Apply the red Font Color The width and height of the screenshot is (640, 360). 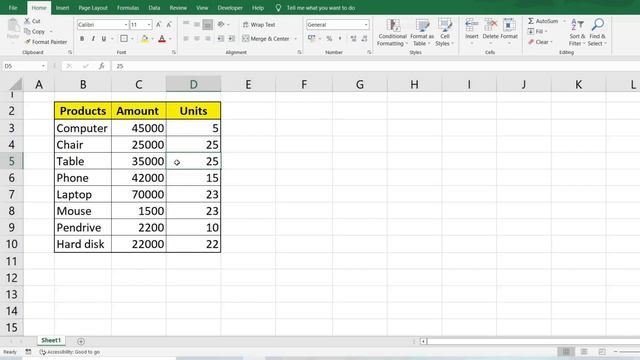click(x=162, y=39)
